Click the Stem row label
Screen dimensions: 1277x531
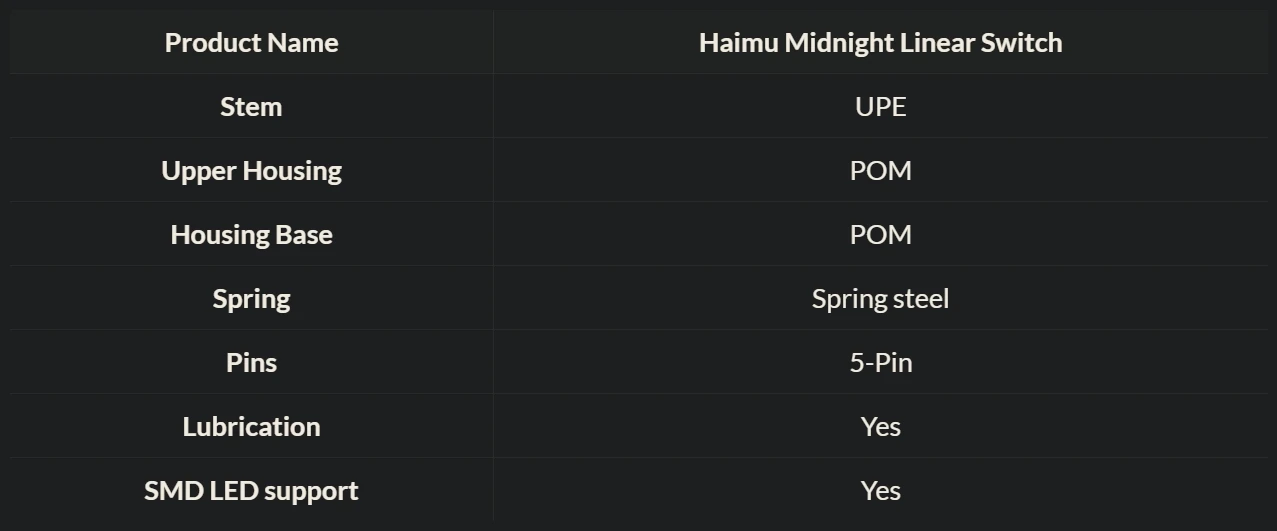[x=251, y=107]
